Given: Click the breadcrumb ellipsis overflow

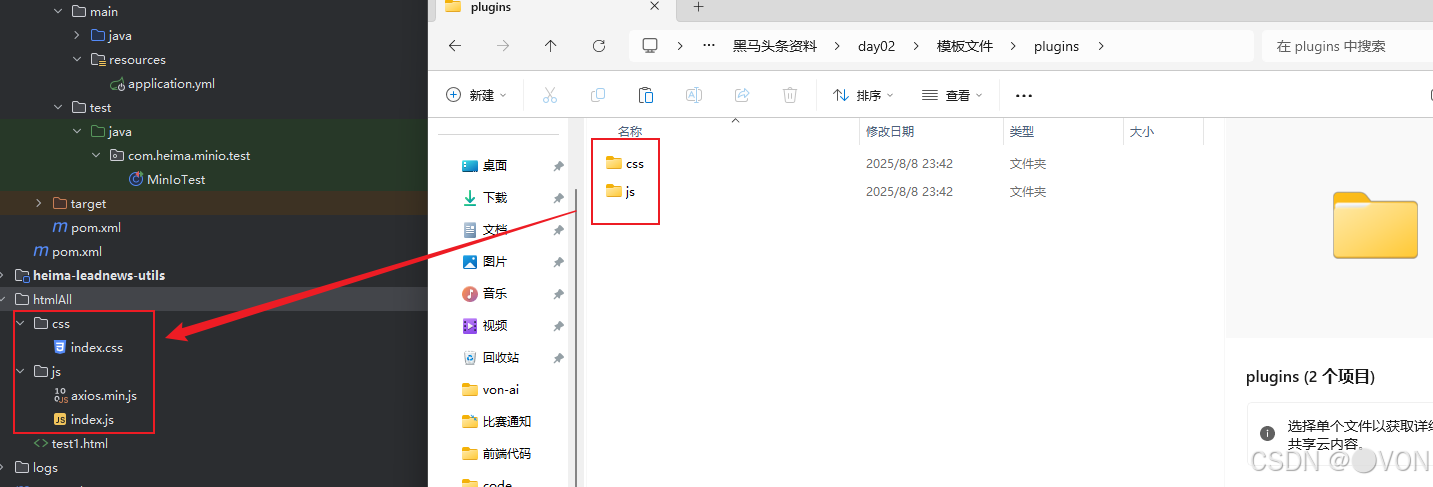Looking at the screenshot, I should click(709, 46).
